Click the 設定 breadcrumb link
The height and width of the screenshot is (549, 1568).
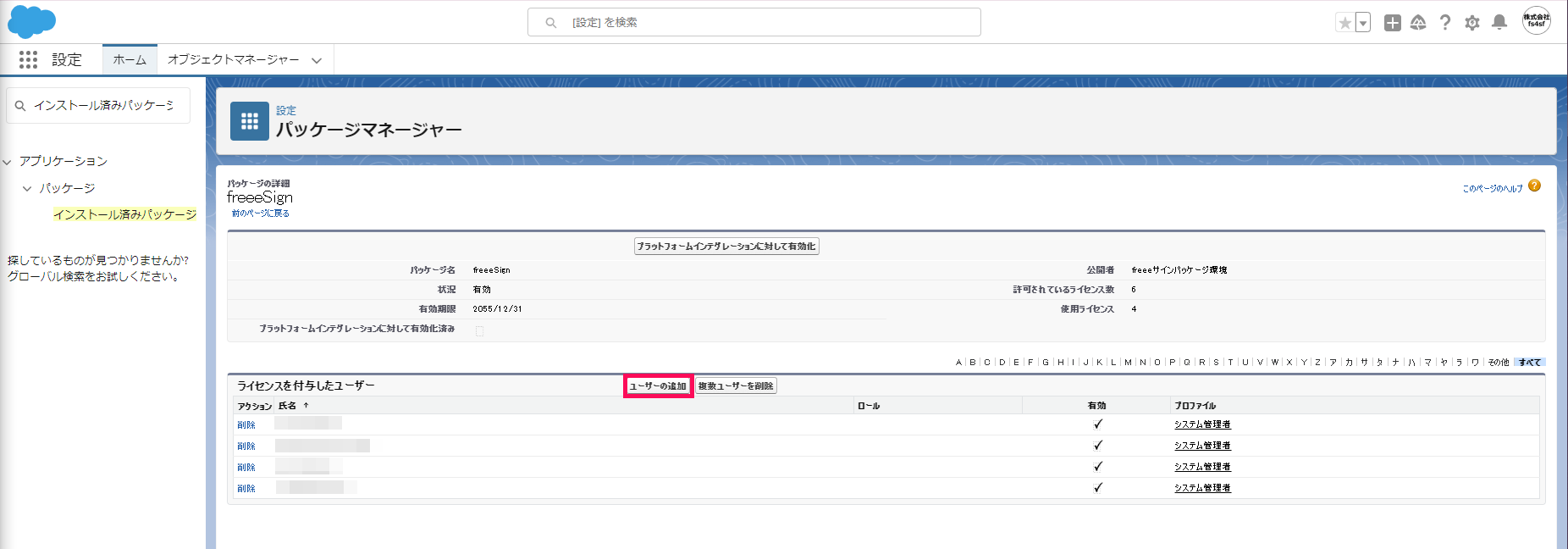286,110
